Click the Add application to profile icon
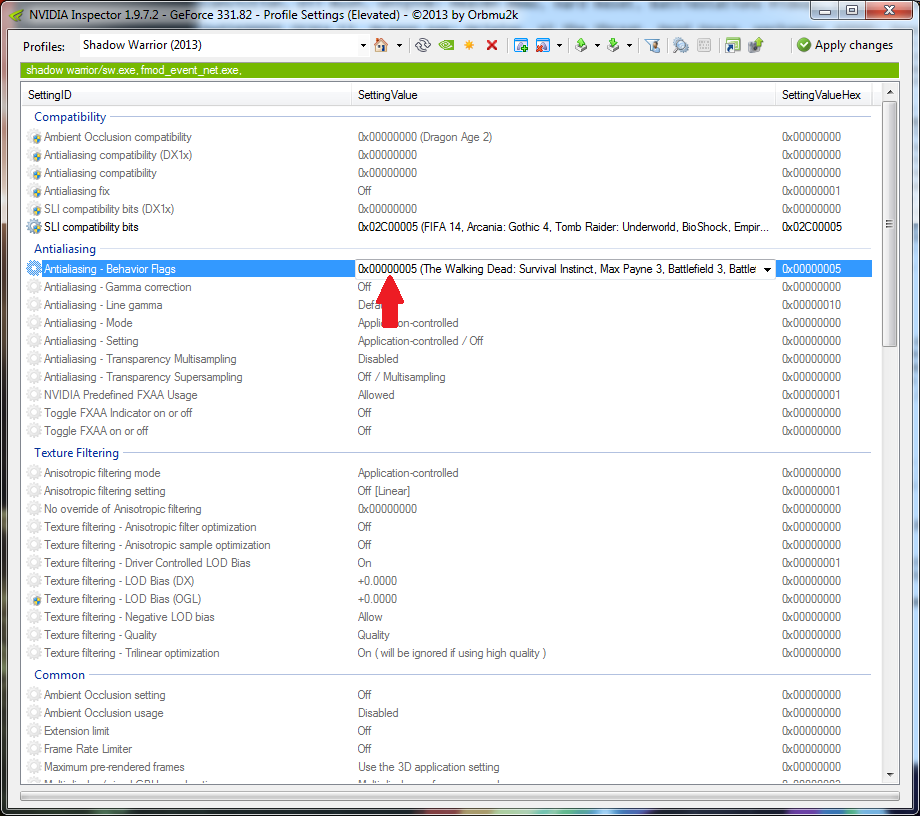This screenshot has height=816, width=920. (x=520, y=45)
